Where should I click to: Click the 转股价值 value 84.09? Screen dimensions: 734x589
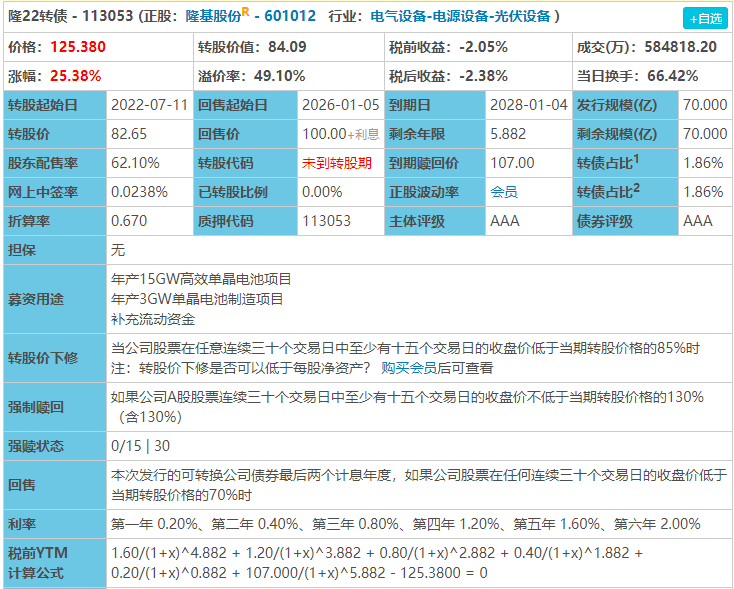(287, 47)
